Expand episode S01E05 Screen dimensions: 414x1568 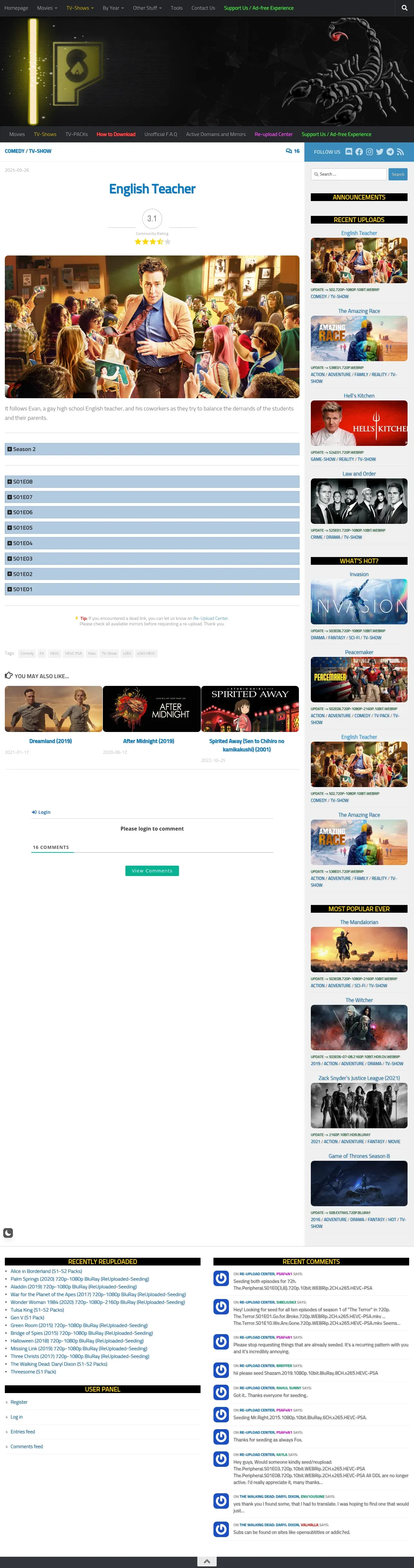[x=152, y=528]
